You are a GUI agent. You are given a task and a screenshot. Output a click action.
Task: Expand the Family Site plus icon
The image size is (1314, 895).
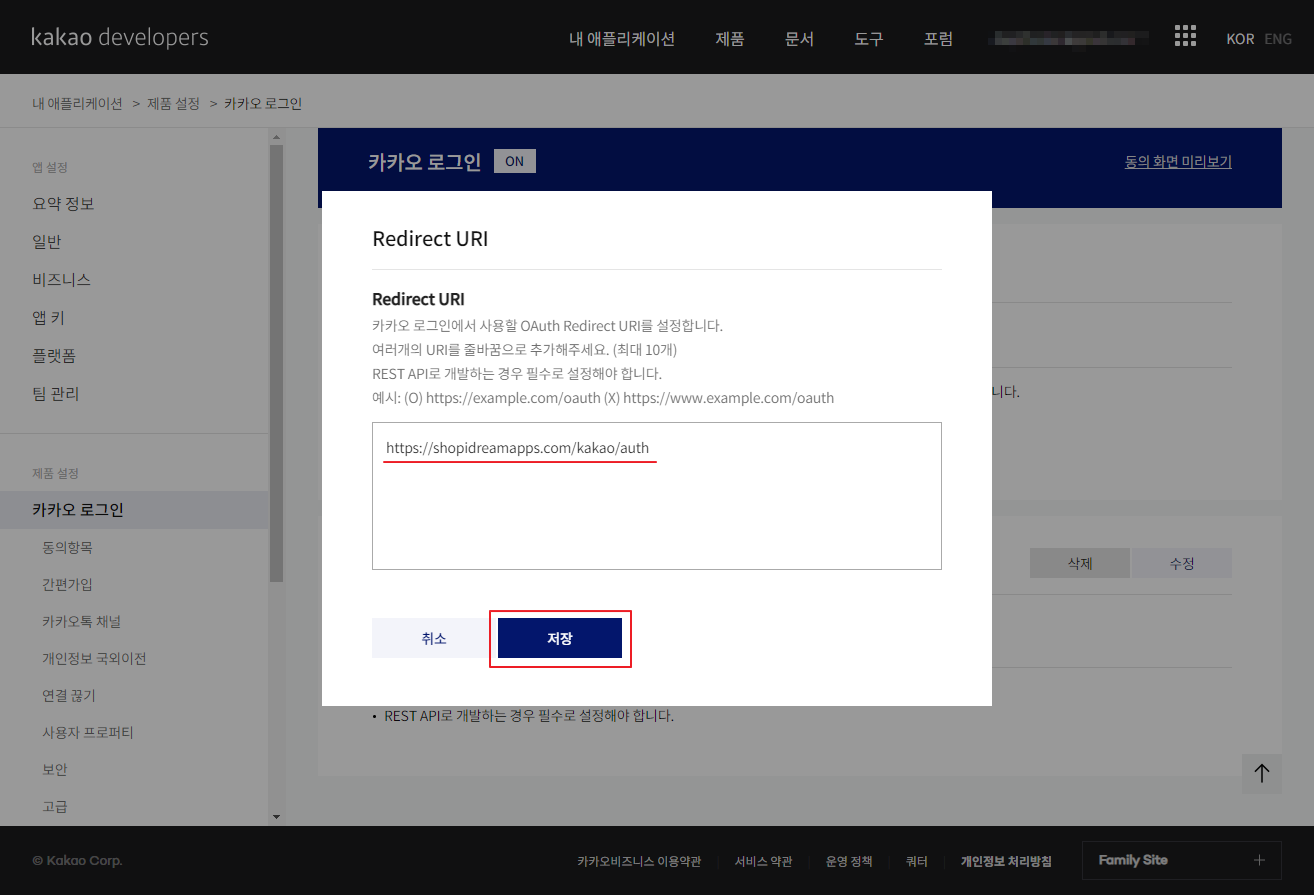pyautogui.click(x=1259, y=860)
